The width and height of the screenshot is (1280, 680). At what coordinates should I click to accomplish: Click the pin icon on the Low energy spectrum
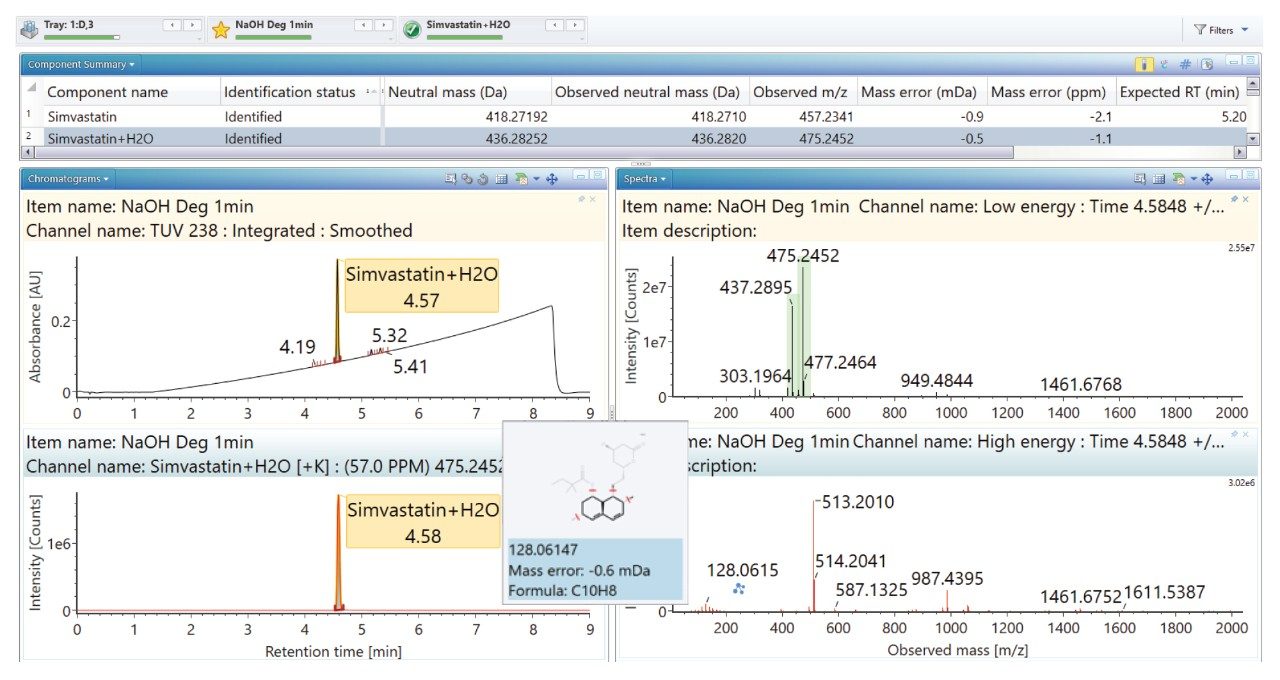pos(1234,199)
